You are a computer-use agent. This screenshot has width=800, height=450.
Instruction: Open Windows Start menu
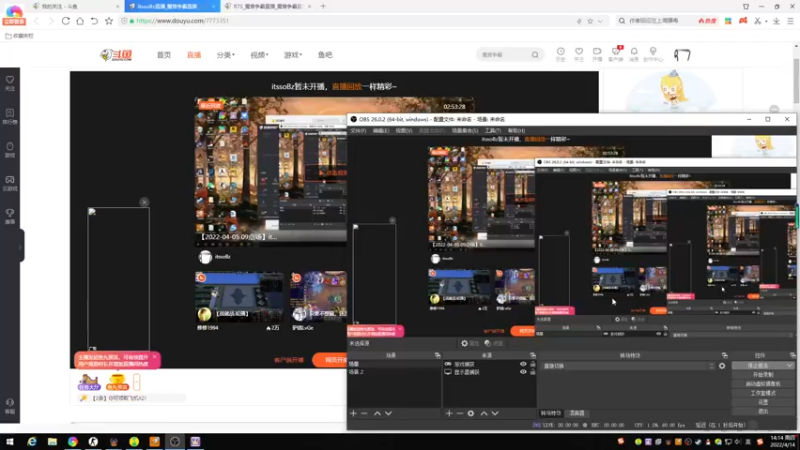(10, 442)
